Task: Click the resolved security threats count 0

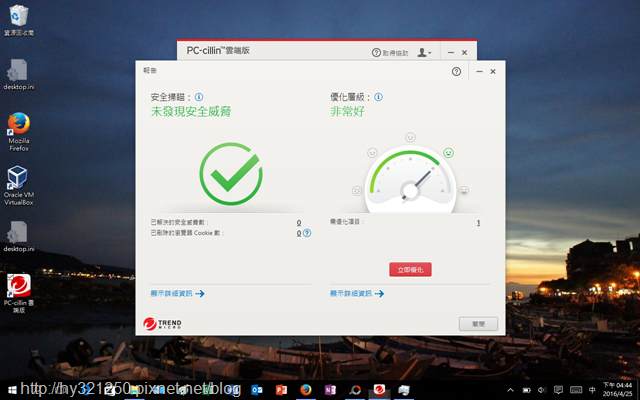Action: (299, 222)
